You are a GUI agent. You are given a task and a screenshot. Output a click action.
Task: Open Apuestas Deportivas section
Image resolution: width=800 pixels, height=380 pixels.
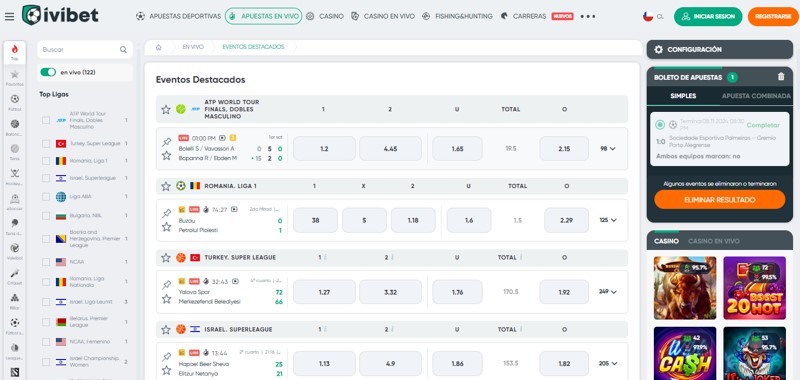[179, 16]
